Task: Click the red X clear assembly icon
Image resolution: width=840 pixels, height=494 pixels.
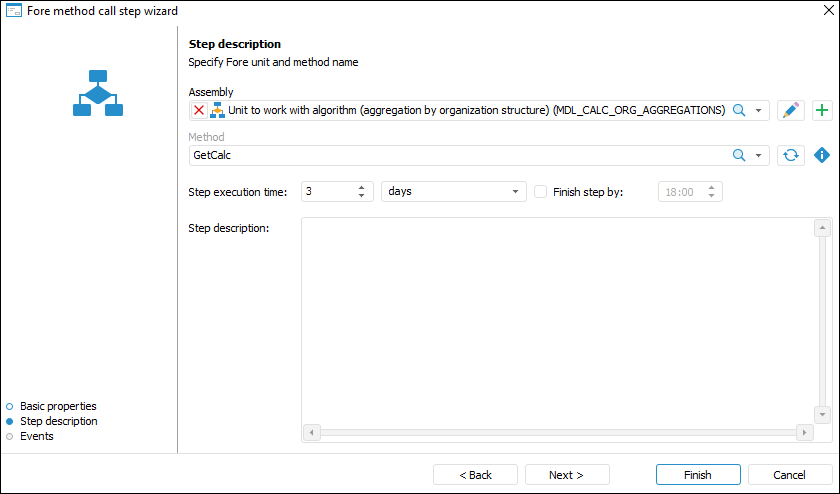Action: tap(199, 111)
